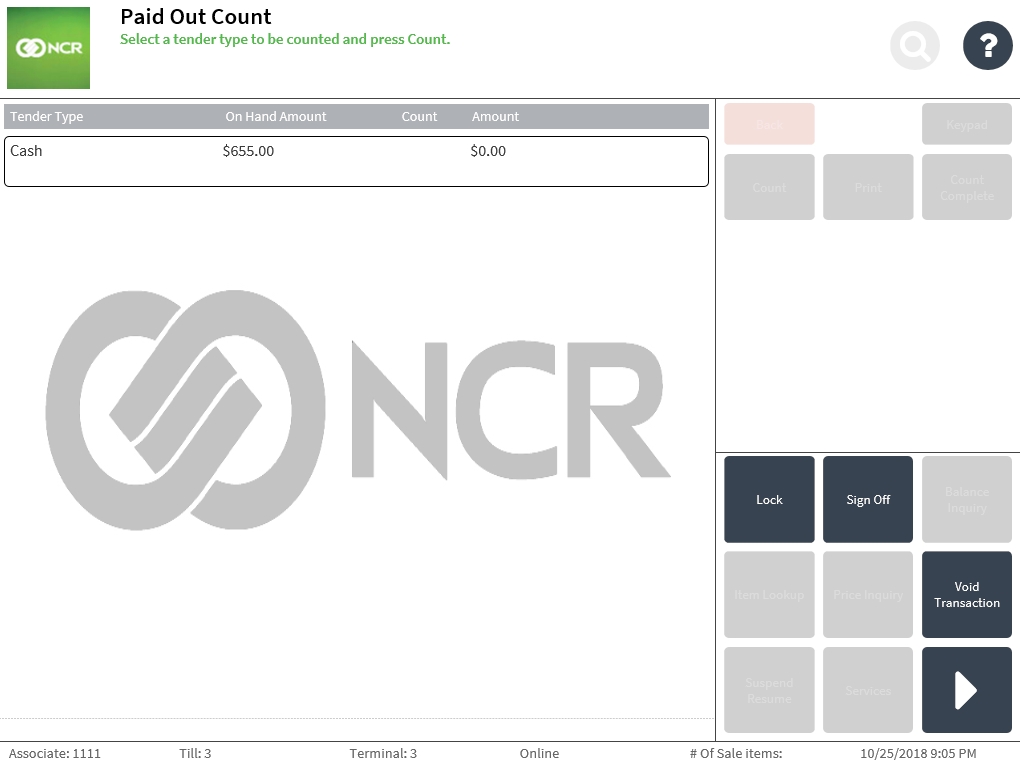Image resolution: width=1020 pixels, height=764 pixels.
Task: Open the Services button
Action: click(x=868, y=690)
